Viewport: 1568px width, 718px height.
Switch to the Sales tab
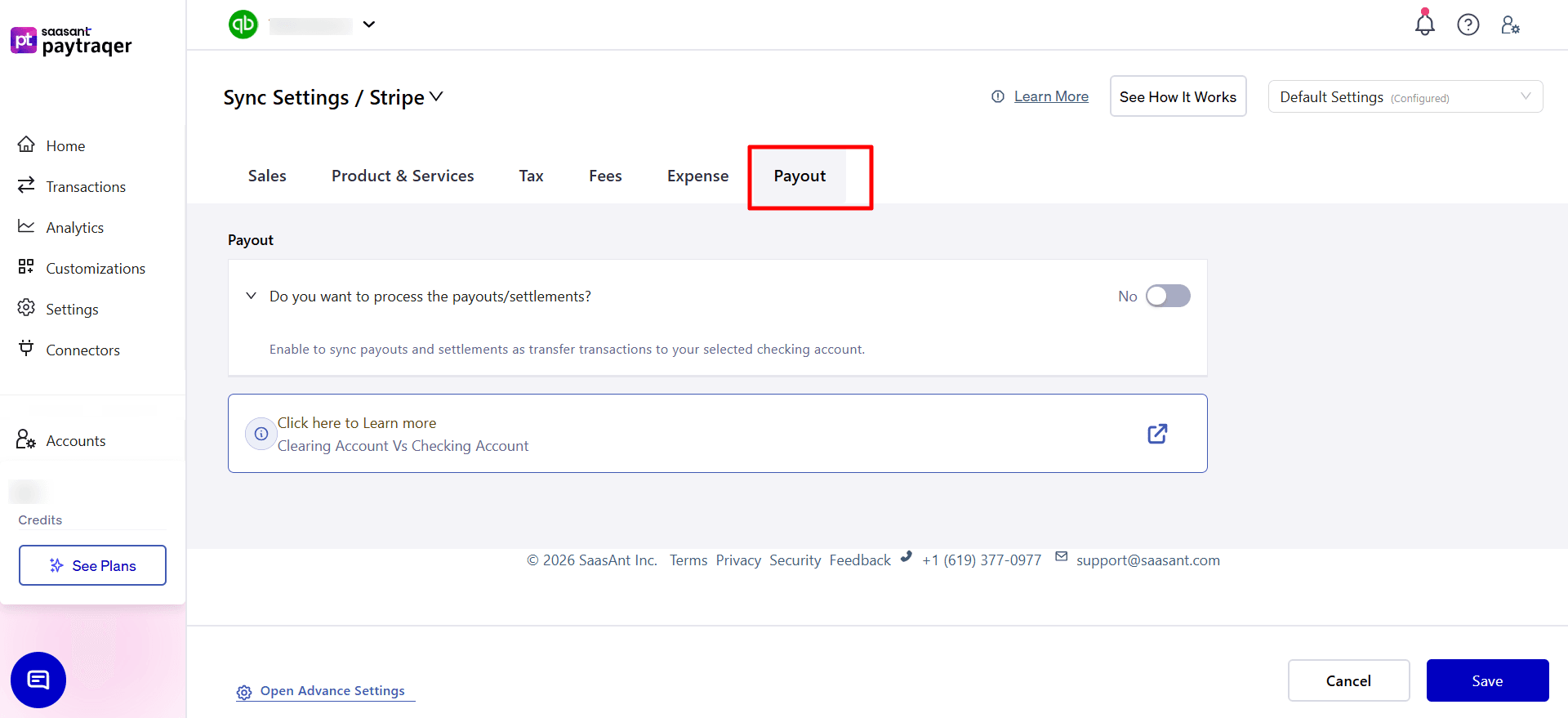point(267,176)
